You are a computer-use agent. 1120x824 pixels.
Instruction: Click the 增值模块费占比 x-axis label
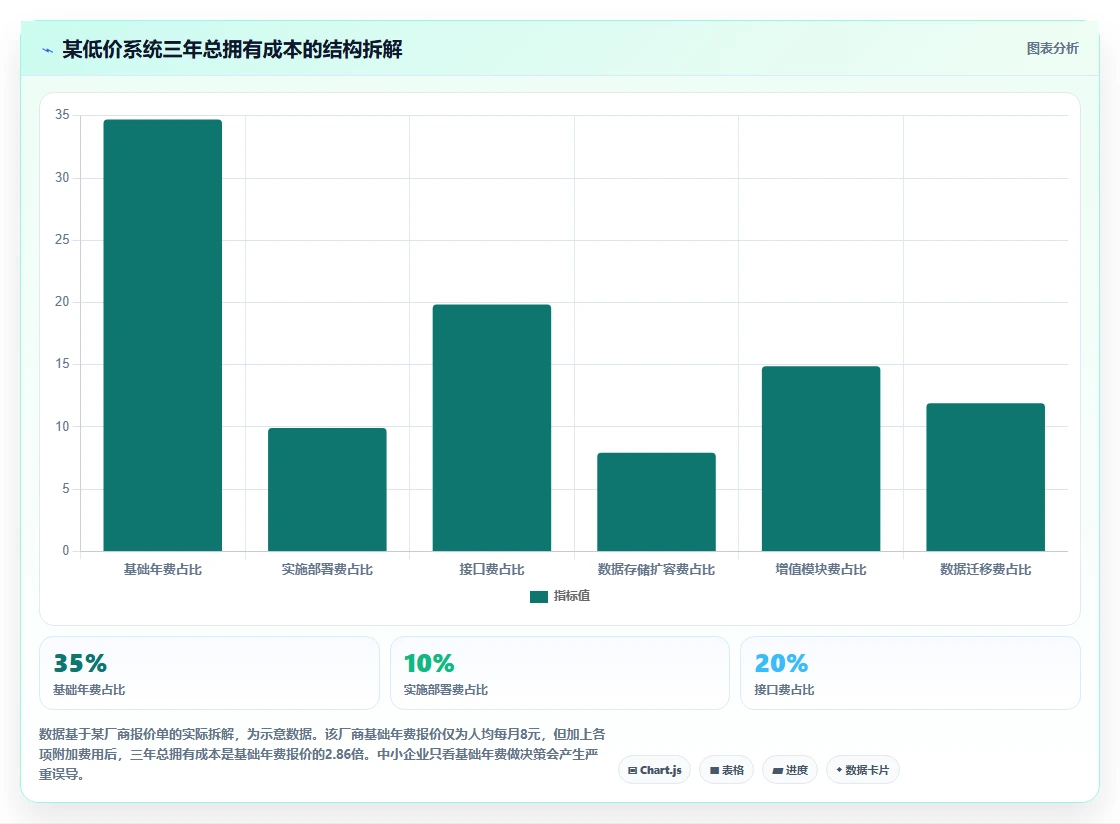point(821,569)
